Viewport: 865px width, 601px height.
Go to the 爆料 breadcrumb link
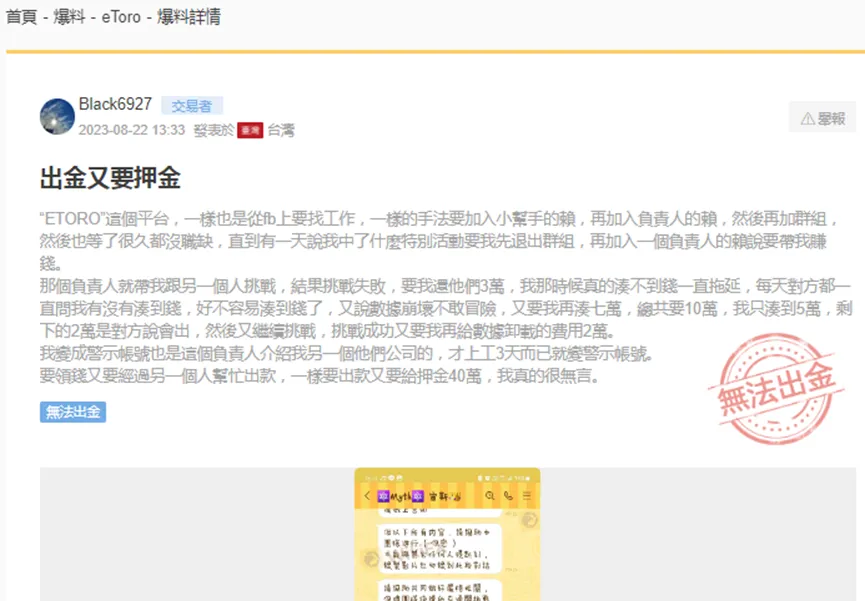69,17
